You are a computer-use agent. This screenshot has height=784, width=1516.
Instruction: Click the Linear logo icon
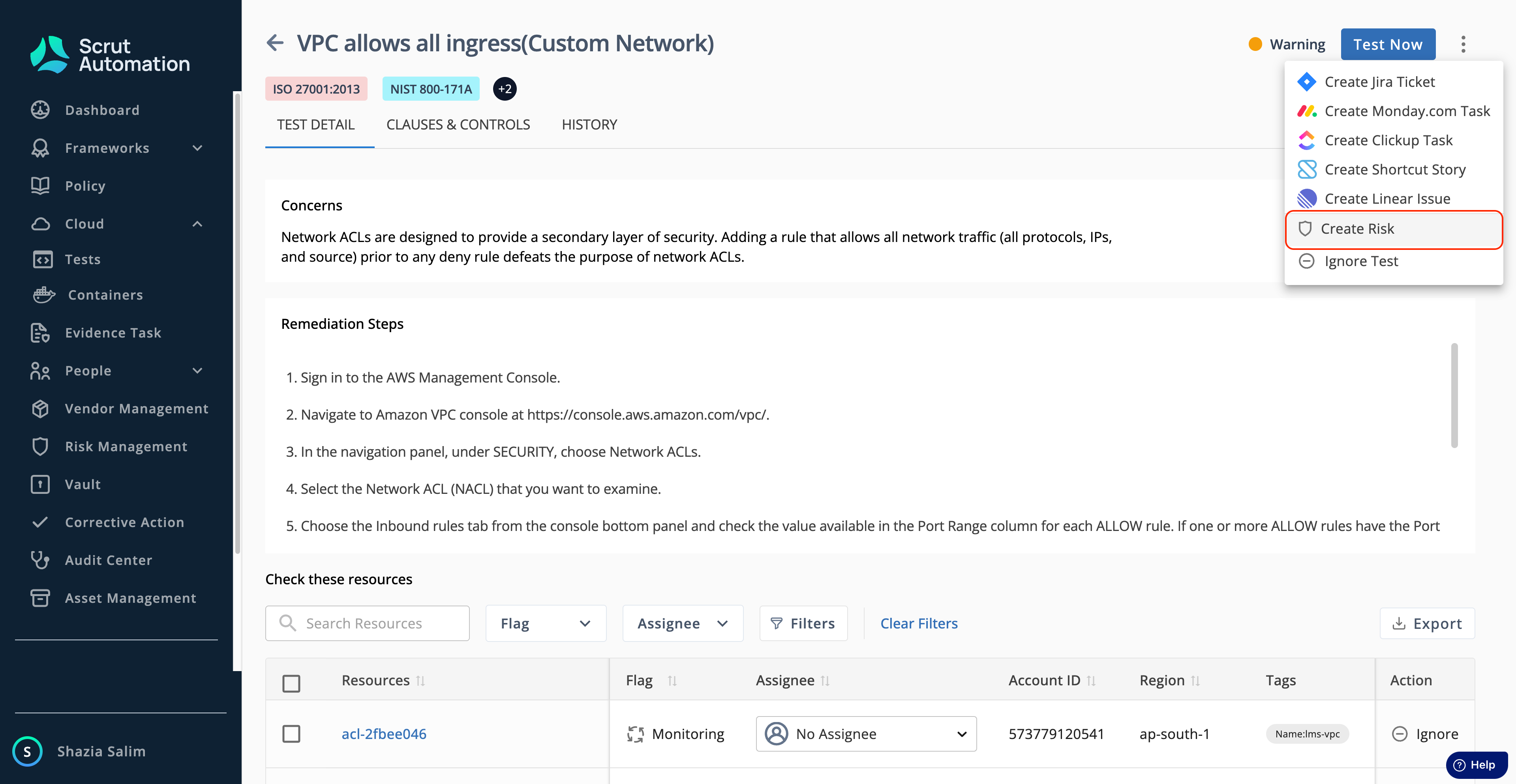[x=1306, y=199]
